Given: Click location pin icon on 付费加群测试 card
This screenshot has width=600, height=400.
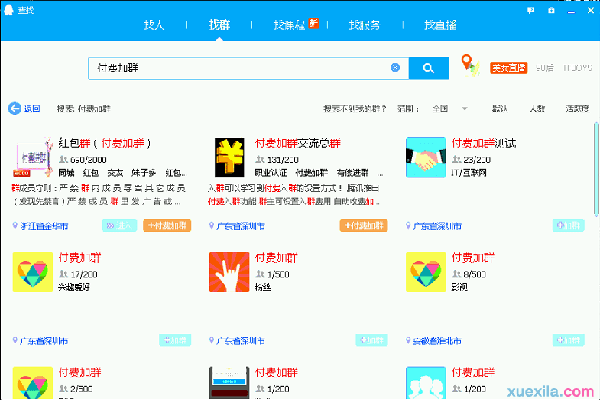Looking at the screenshot, I should [408, 225].
